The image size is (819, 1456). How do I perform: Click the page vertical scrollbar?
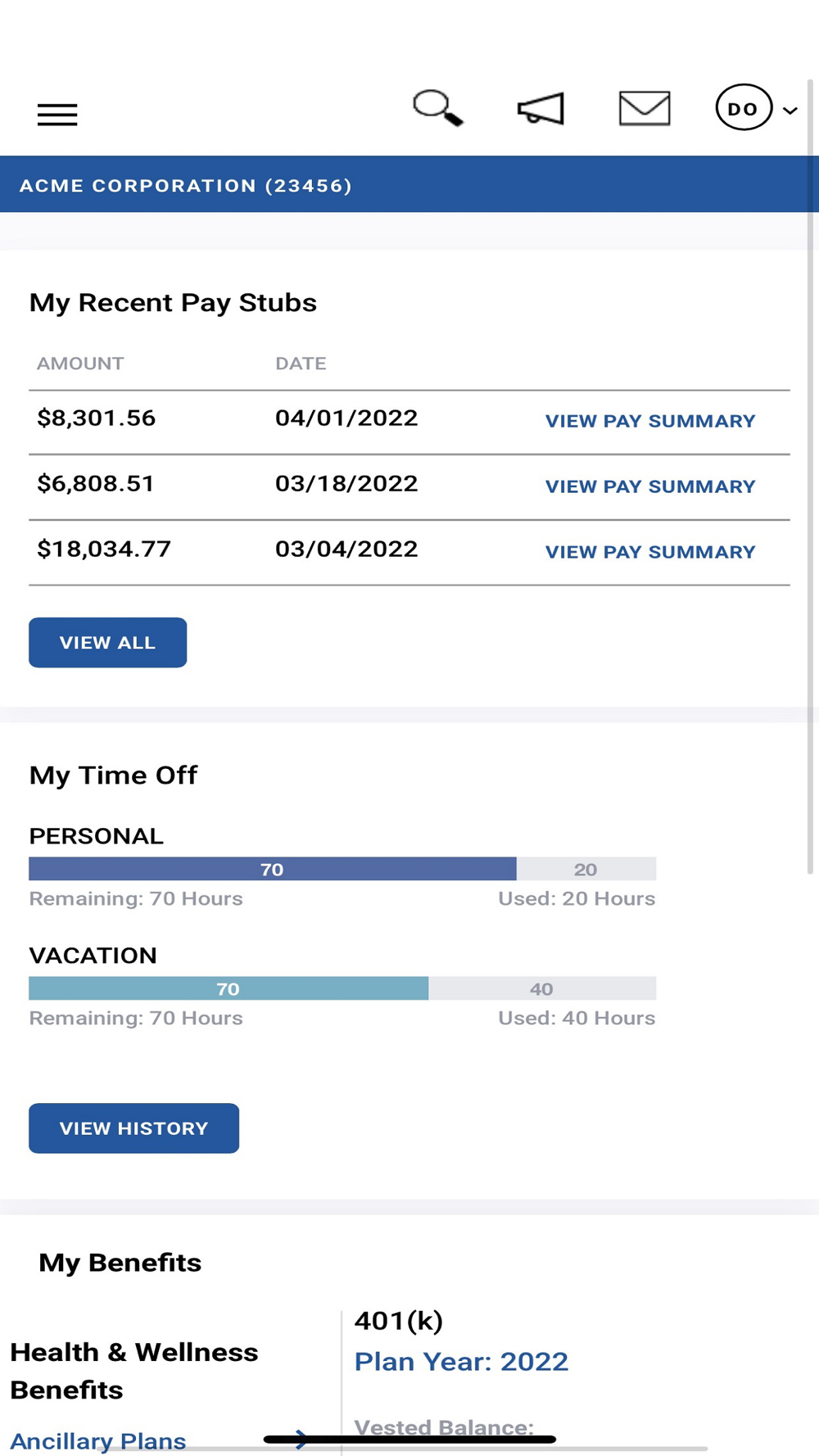pyautogui.click(x=811, y=475)
